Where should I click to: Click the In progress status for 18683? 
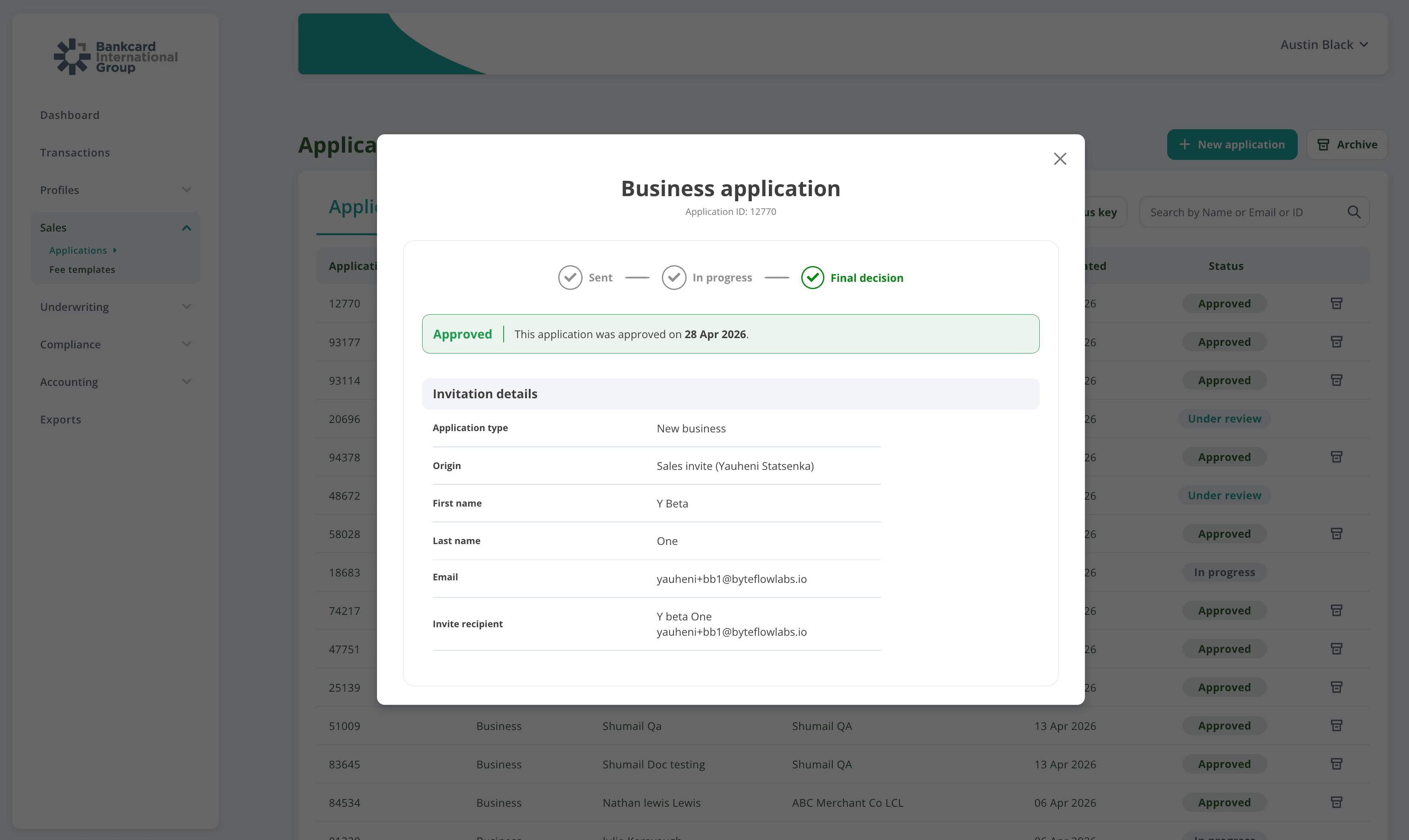pos(1224,572)
